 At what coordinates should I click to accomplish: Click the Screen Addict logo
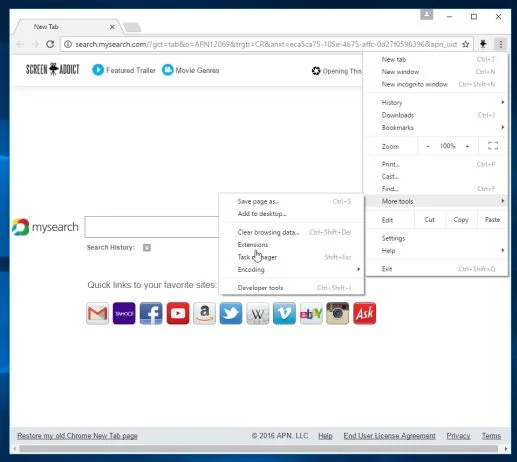coord(53,69)
